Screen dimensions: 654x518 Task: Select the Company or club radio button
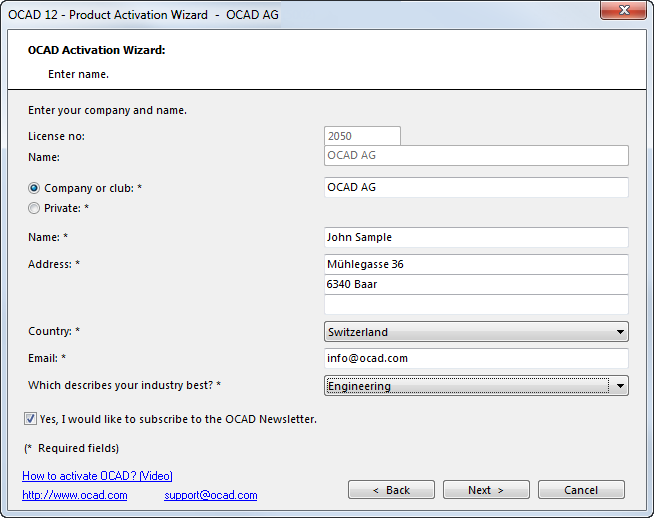point(34,188)
